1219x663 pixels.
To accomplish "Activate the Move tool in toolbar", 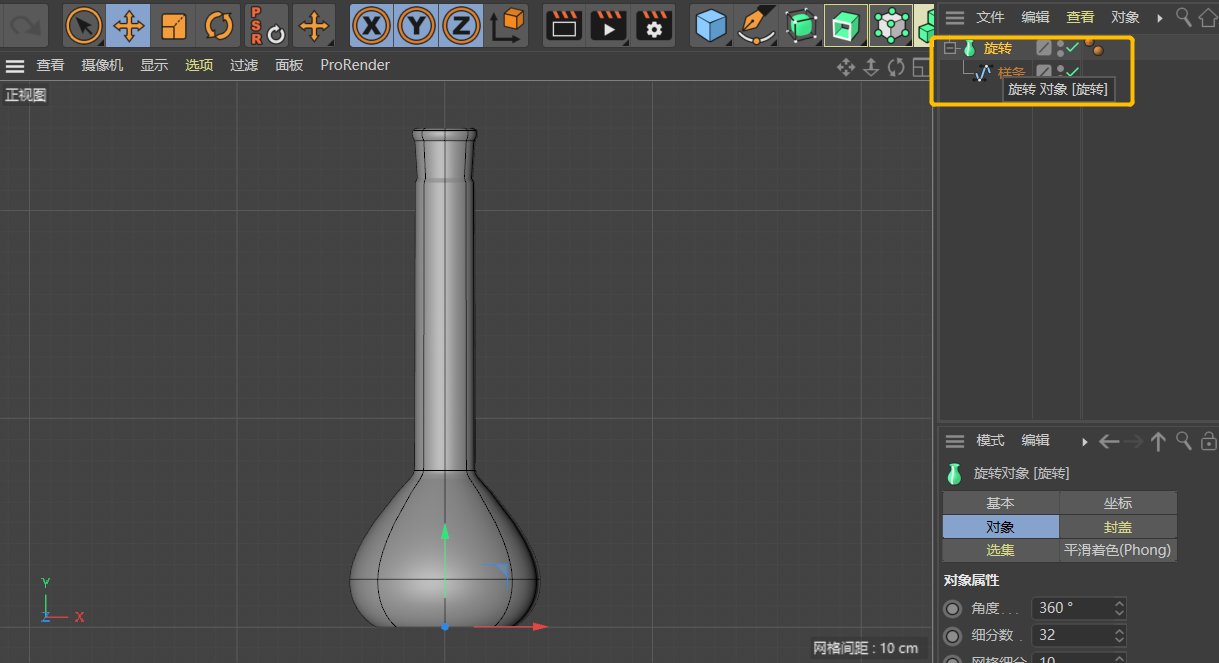I will [128, 25].
